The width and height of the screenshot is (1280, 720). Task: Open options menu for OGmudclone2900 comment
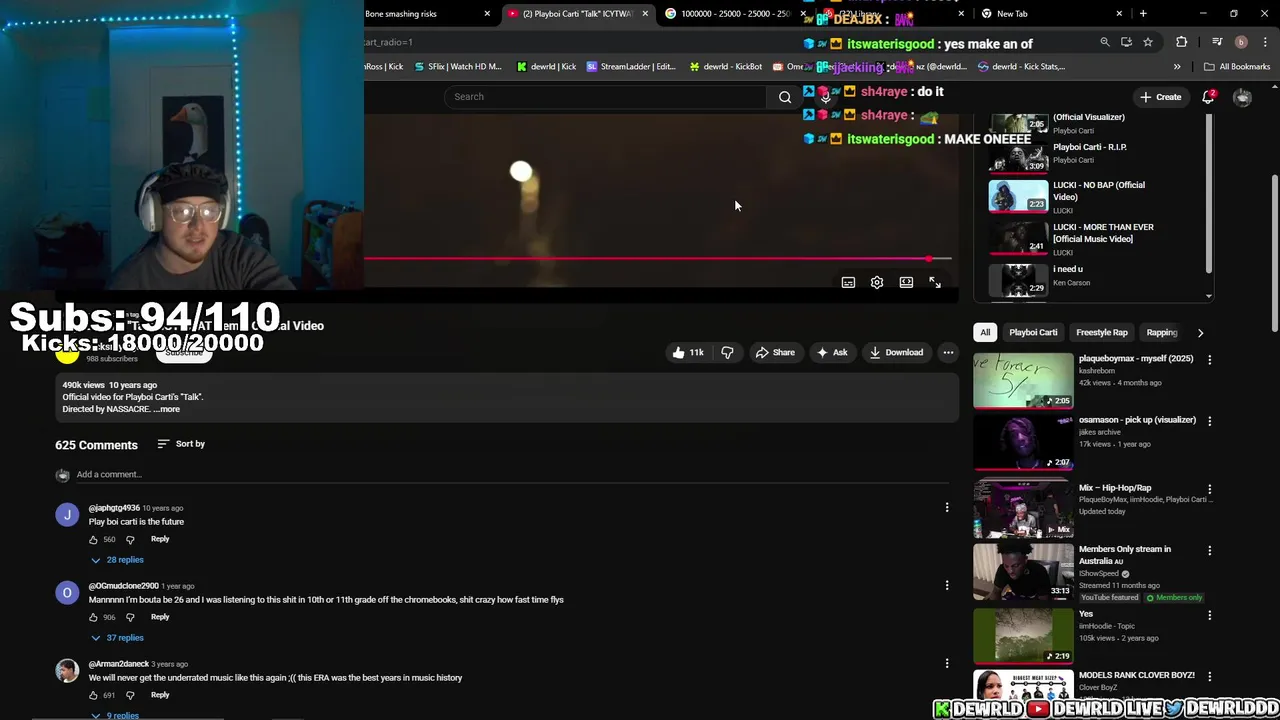(x=947, y=586)
